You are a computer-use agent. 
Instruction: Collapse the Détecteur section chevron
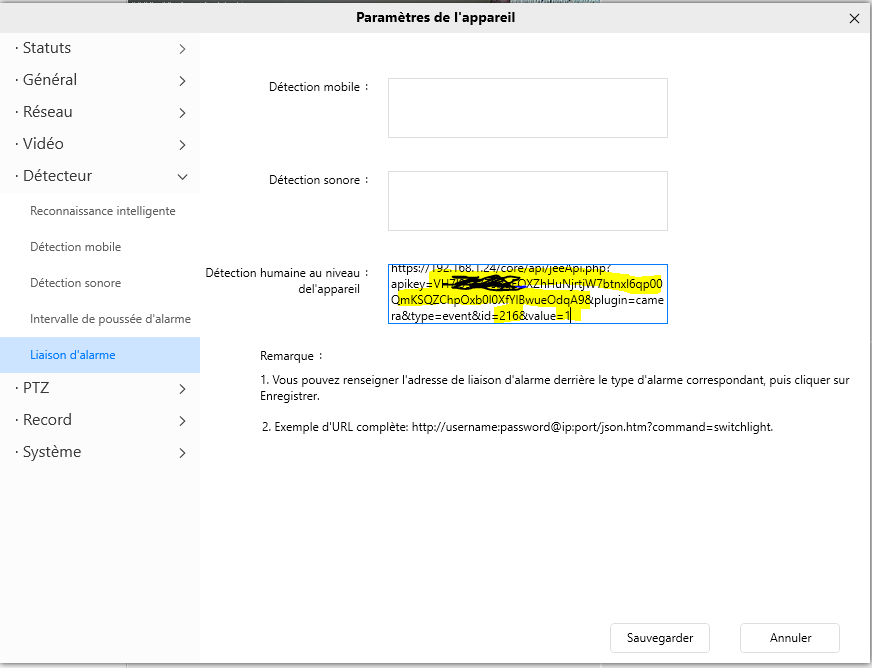[182, 177]
